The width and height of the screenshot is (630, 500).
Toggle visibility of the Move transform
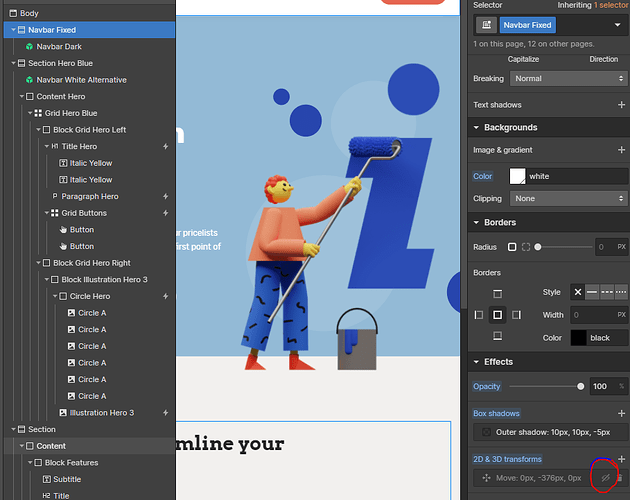click(605, 478)
